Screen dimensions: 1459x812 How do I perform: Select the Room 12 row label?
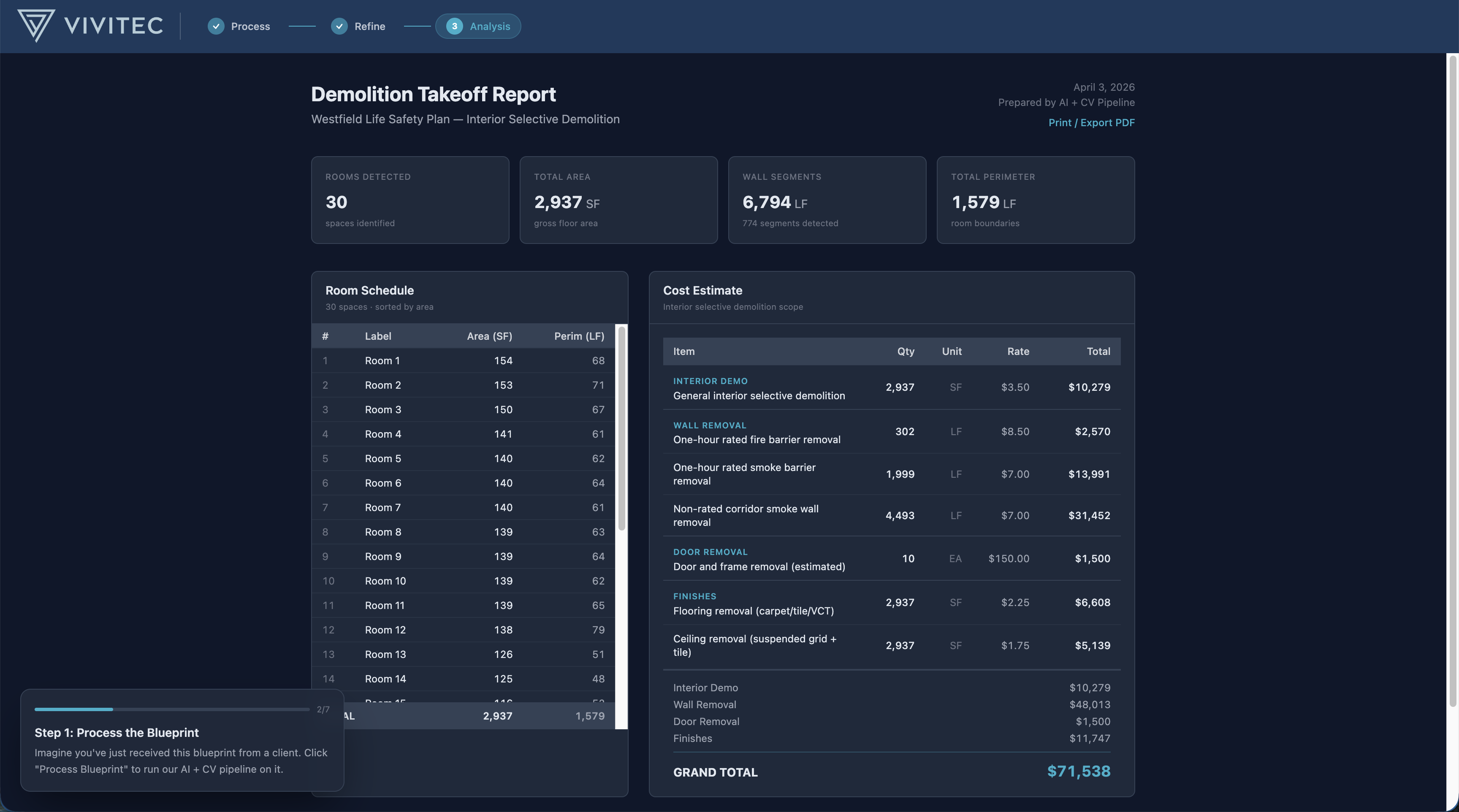[385, 630]
